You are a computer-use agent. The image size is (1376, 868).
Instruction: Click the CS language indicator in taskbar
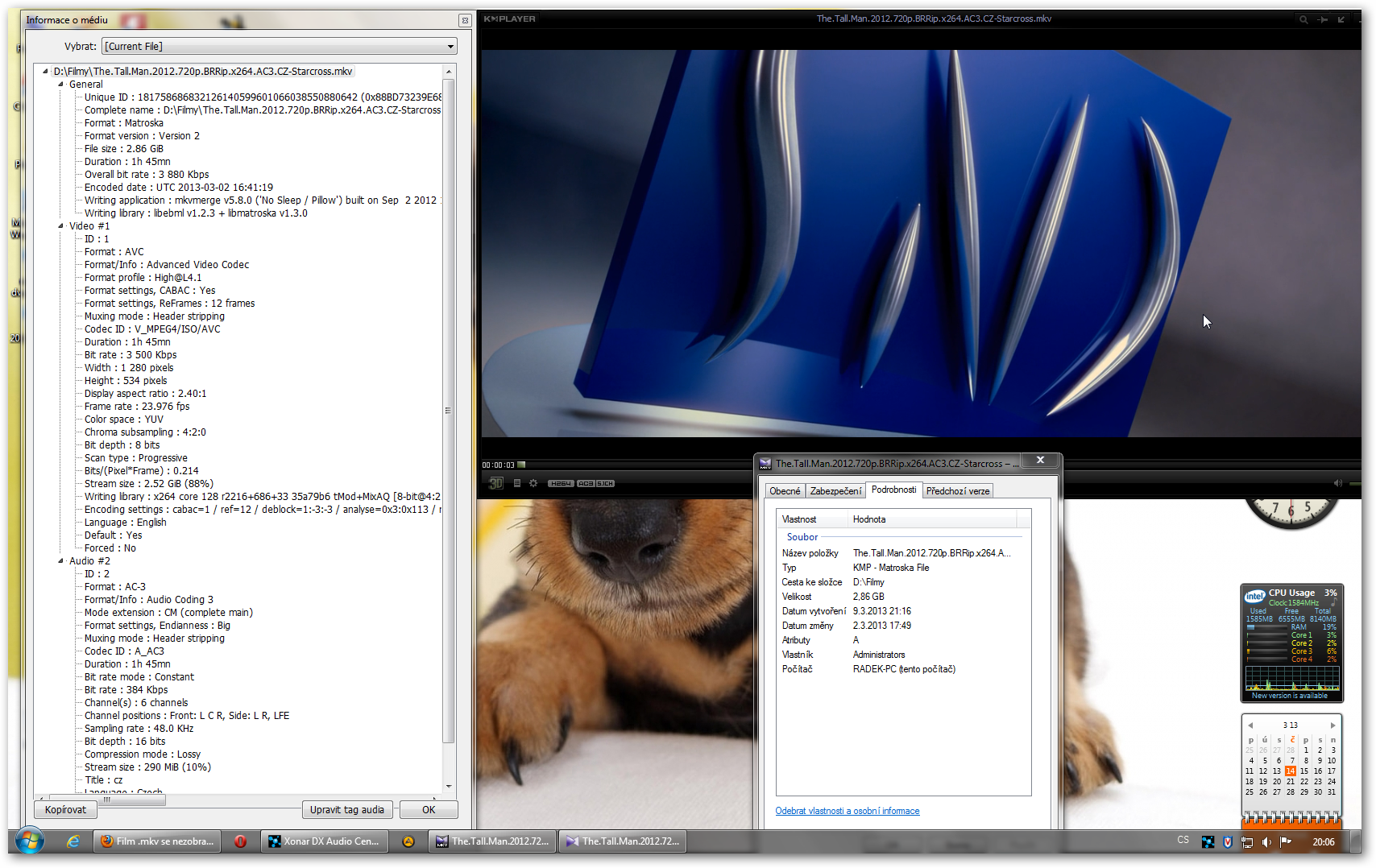coord(1183,840)
